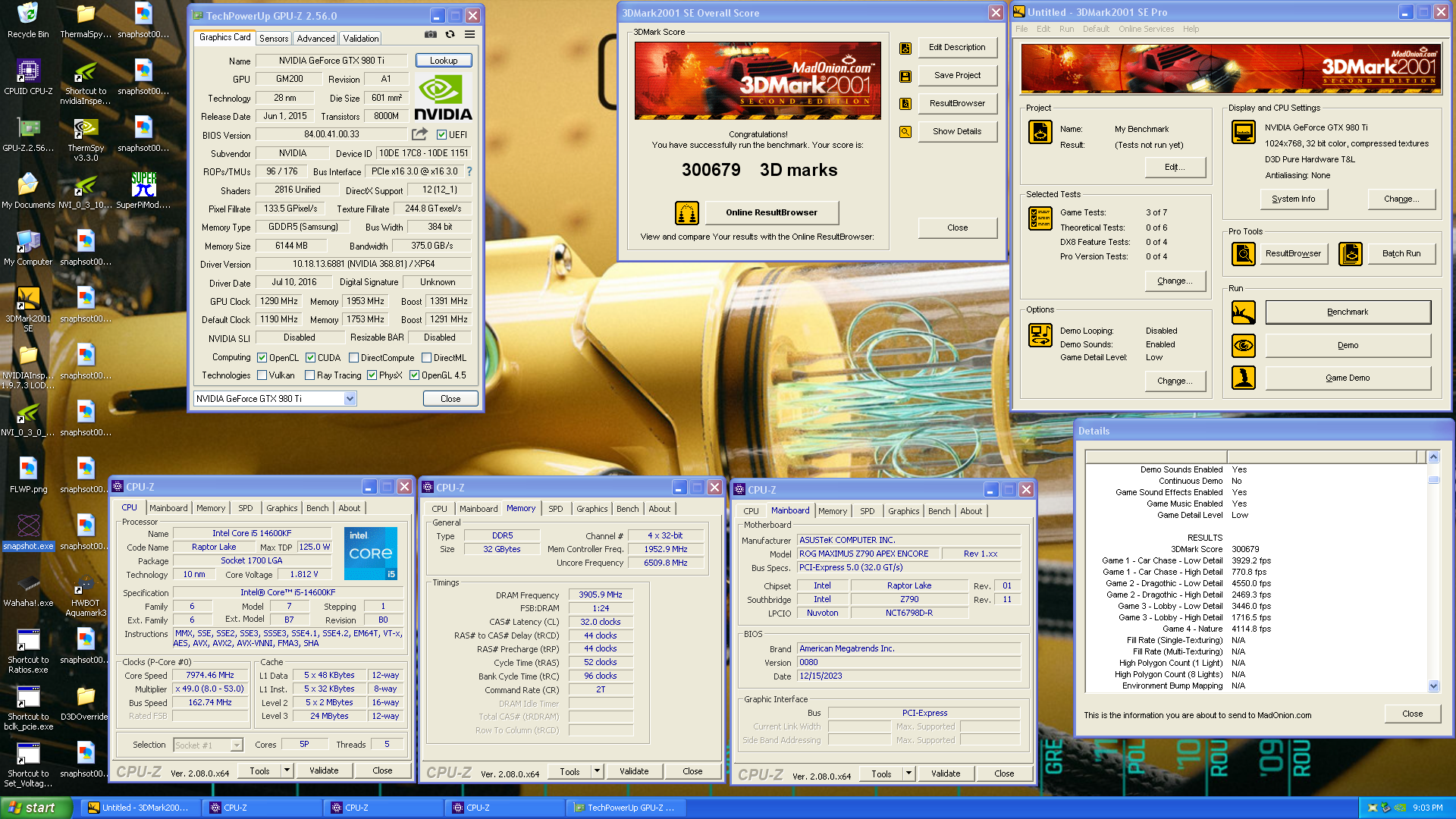Open the ThermSpy v3.3.0 desktop icon
Viewport: 1456px width, 819px height.
[x=86, y=140]
